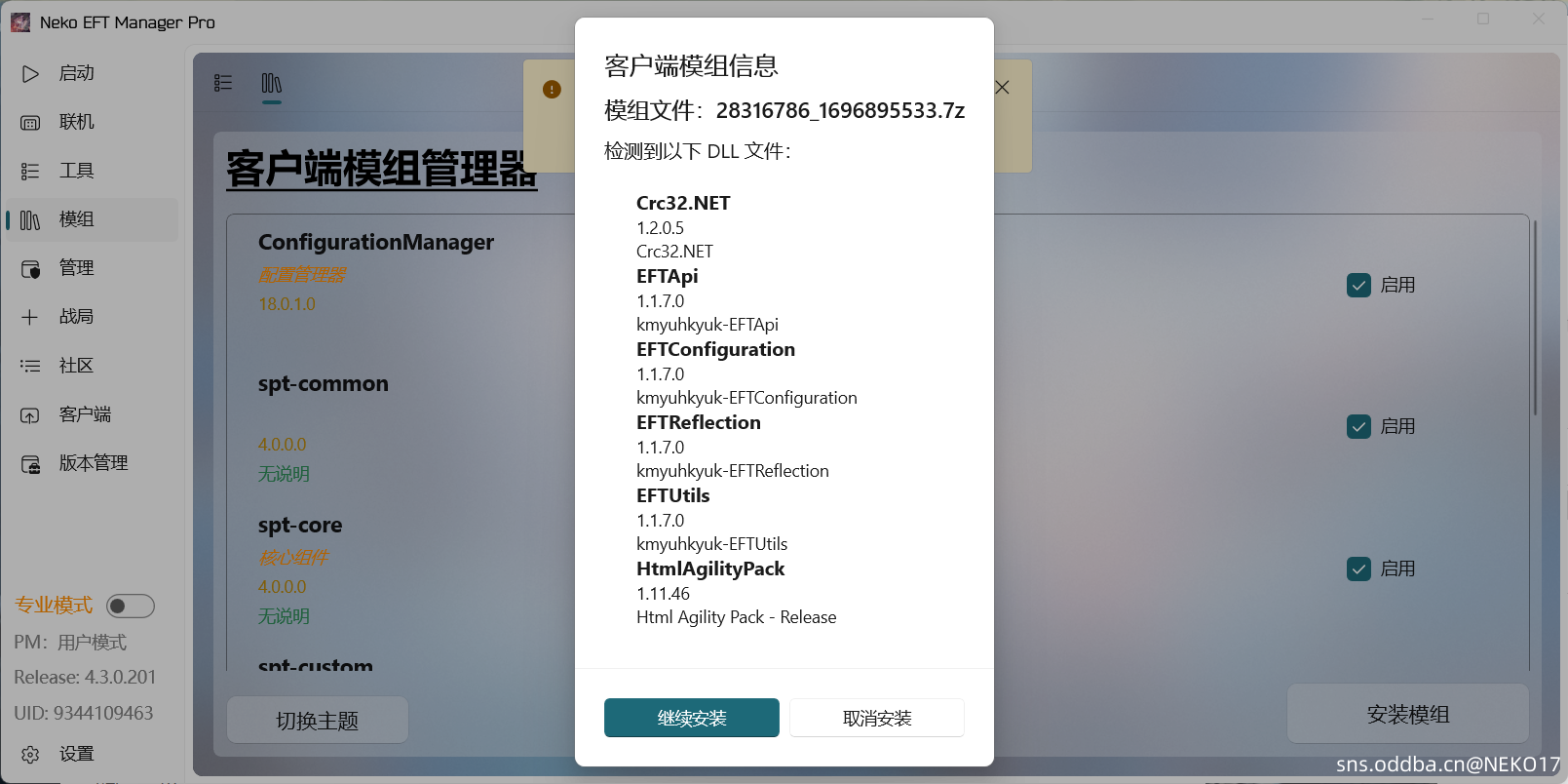Click the UID: 9344109463 text
The image size is (1568, 784).
click(84, 713)
